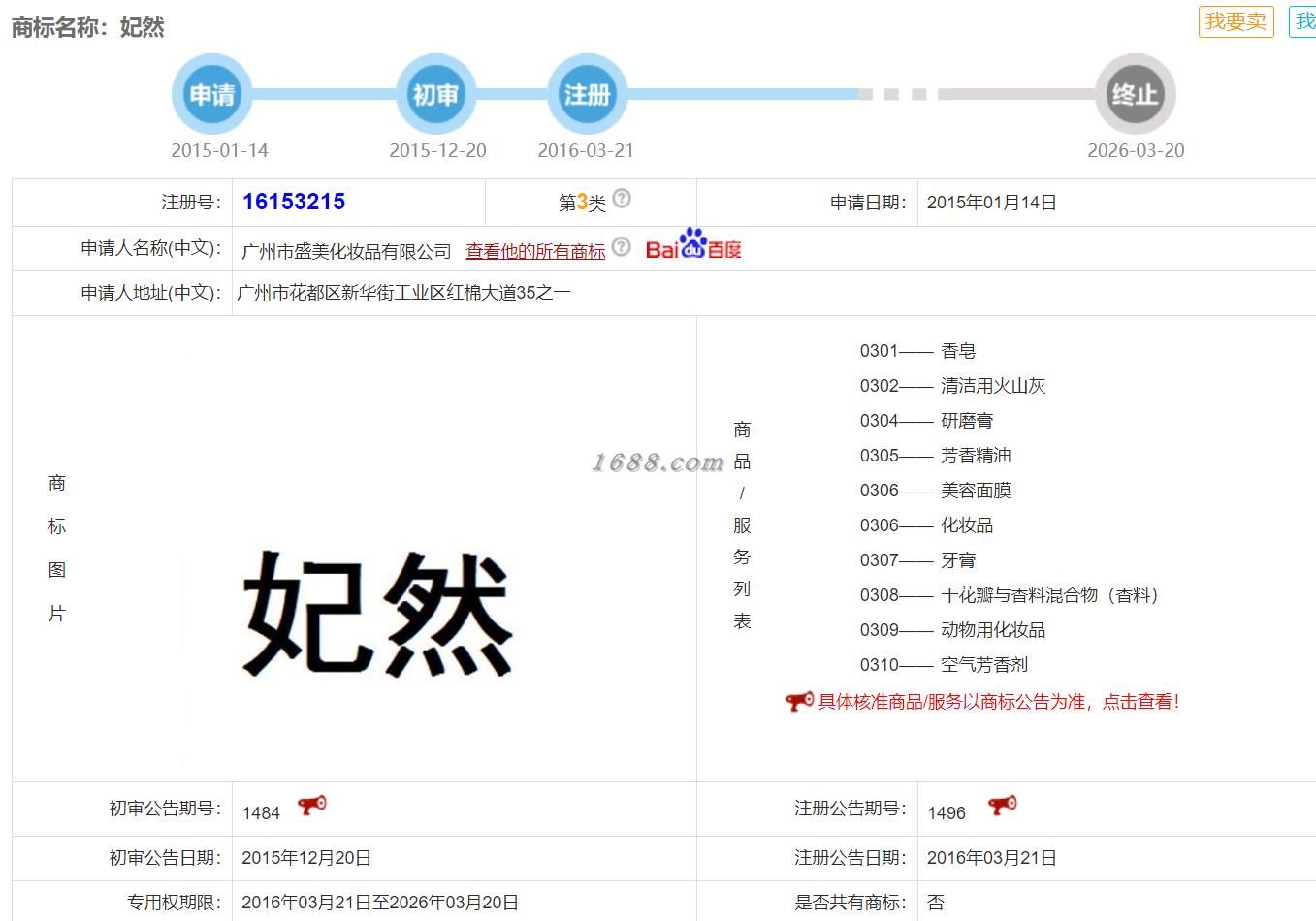
Task: Click timeline date 2015-01-14
Action: [x=219, y=150]
